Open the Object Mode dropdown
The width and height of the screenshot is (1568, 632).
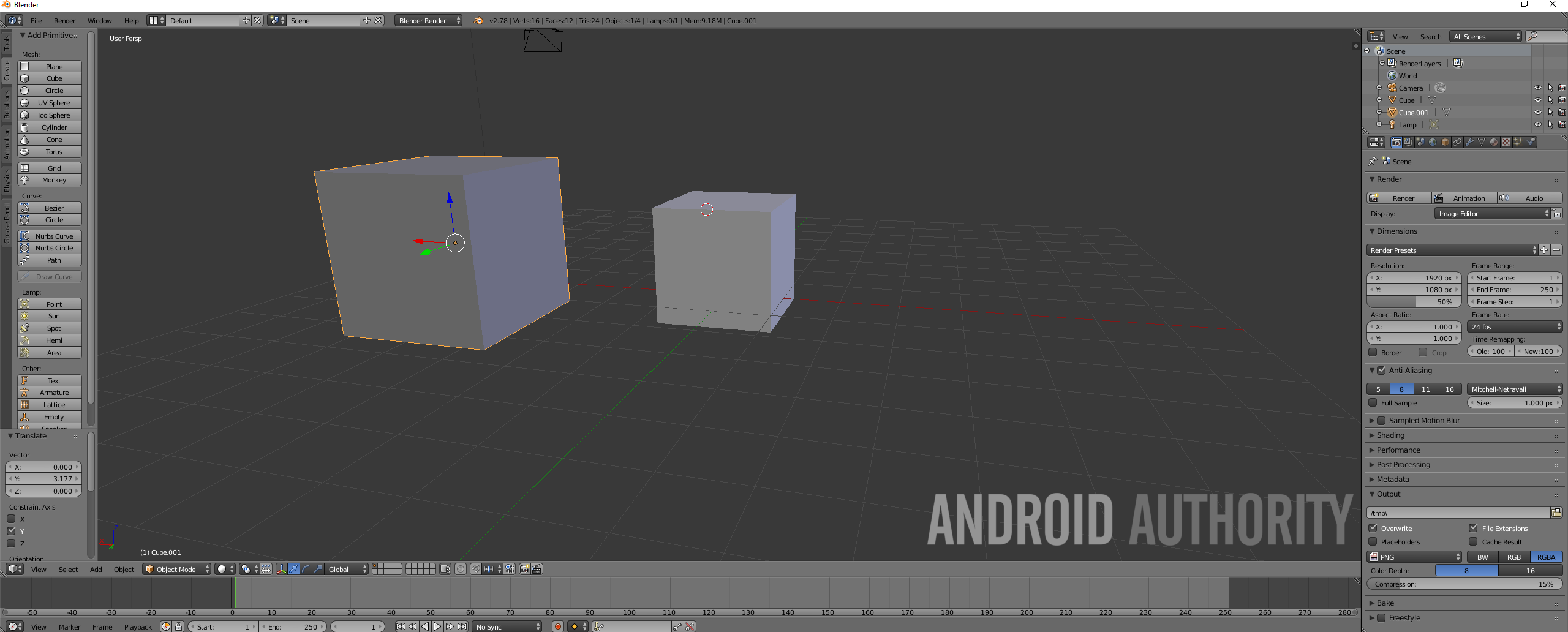tap(176, 569)
